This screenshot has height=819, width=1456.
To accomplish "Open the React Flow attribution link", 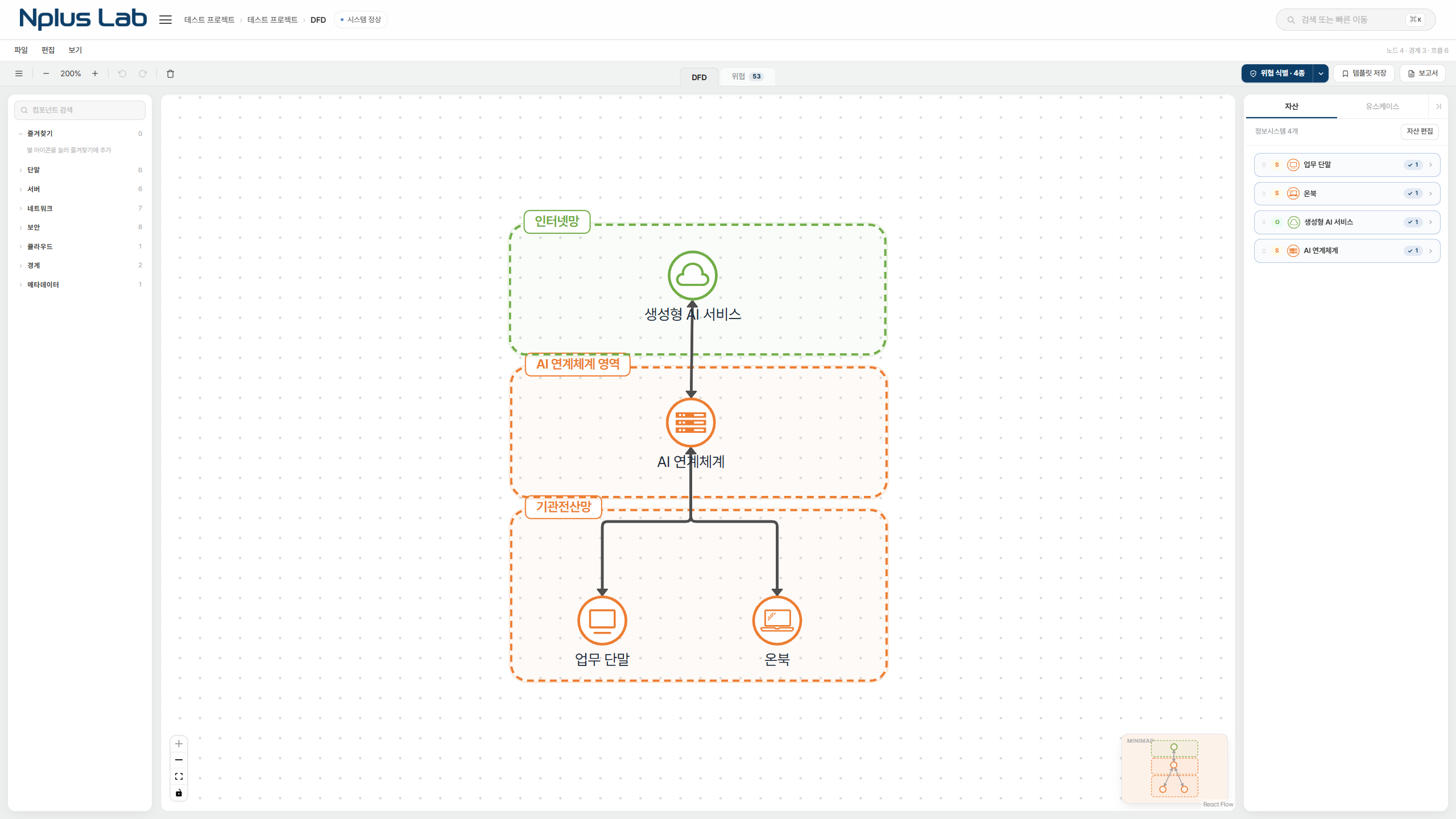I will point(1218,804).
